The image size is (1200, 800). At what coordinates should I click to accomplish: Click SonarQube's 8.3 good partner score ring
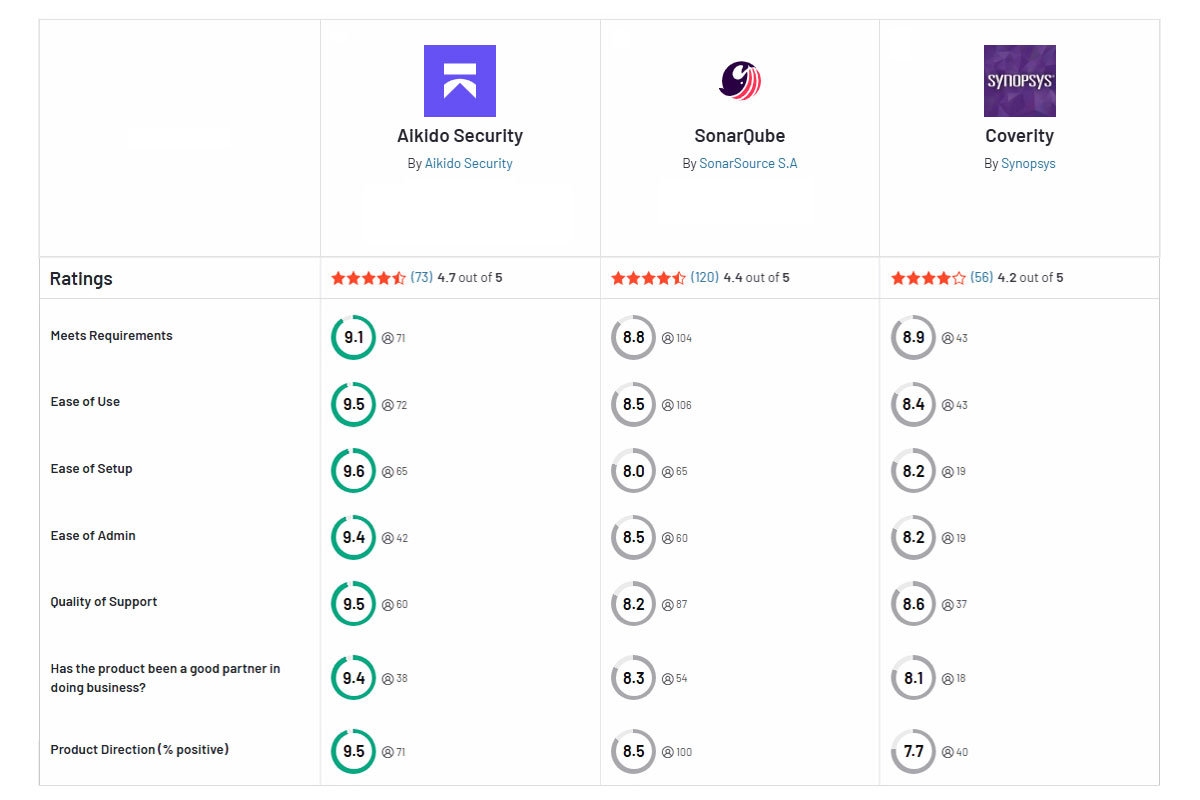pyautogui.click(x=634, y=678)
